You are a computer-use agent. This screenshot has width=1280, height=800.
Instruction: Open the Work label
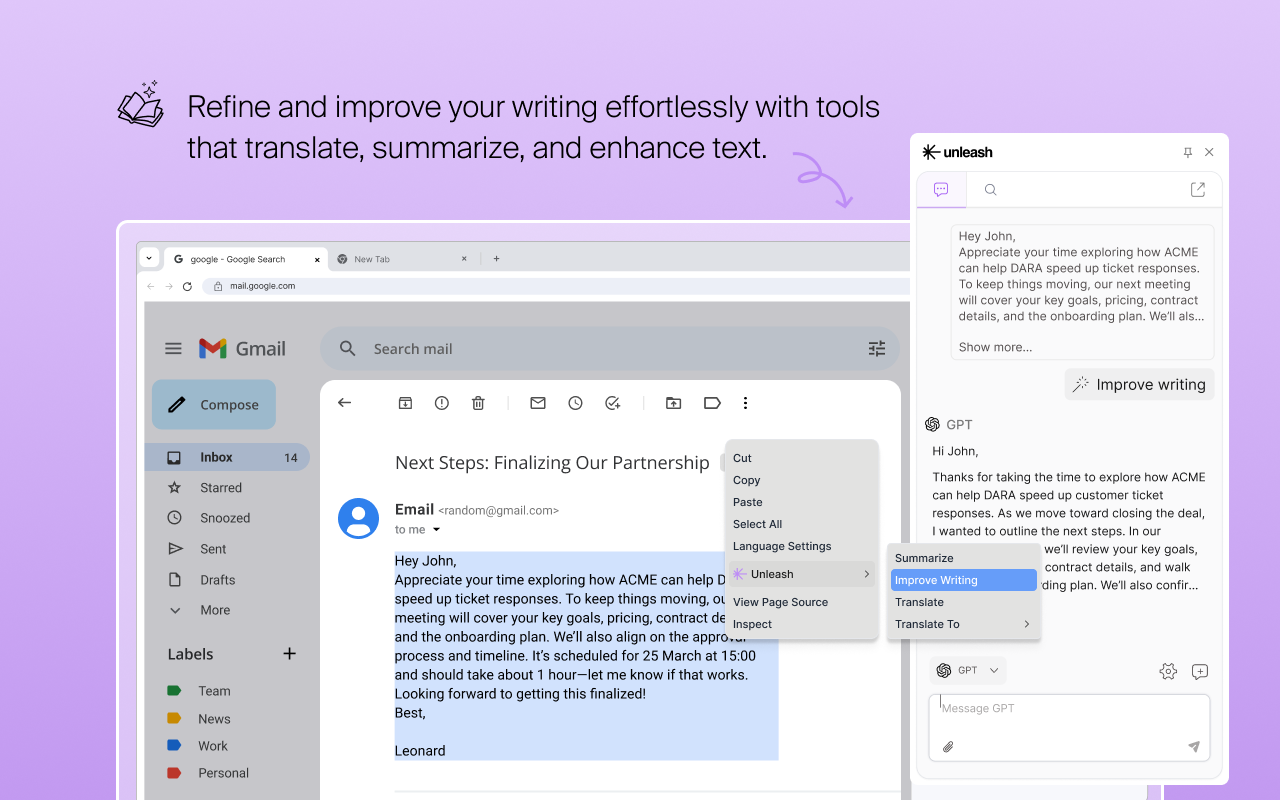(x=213, y=746)
